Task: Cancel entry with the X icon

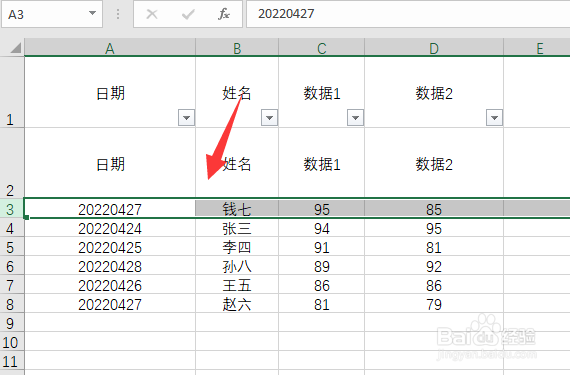Action: (152, 14)
